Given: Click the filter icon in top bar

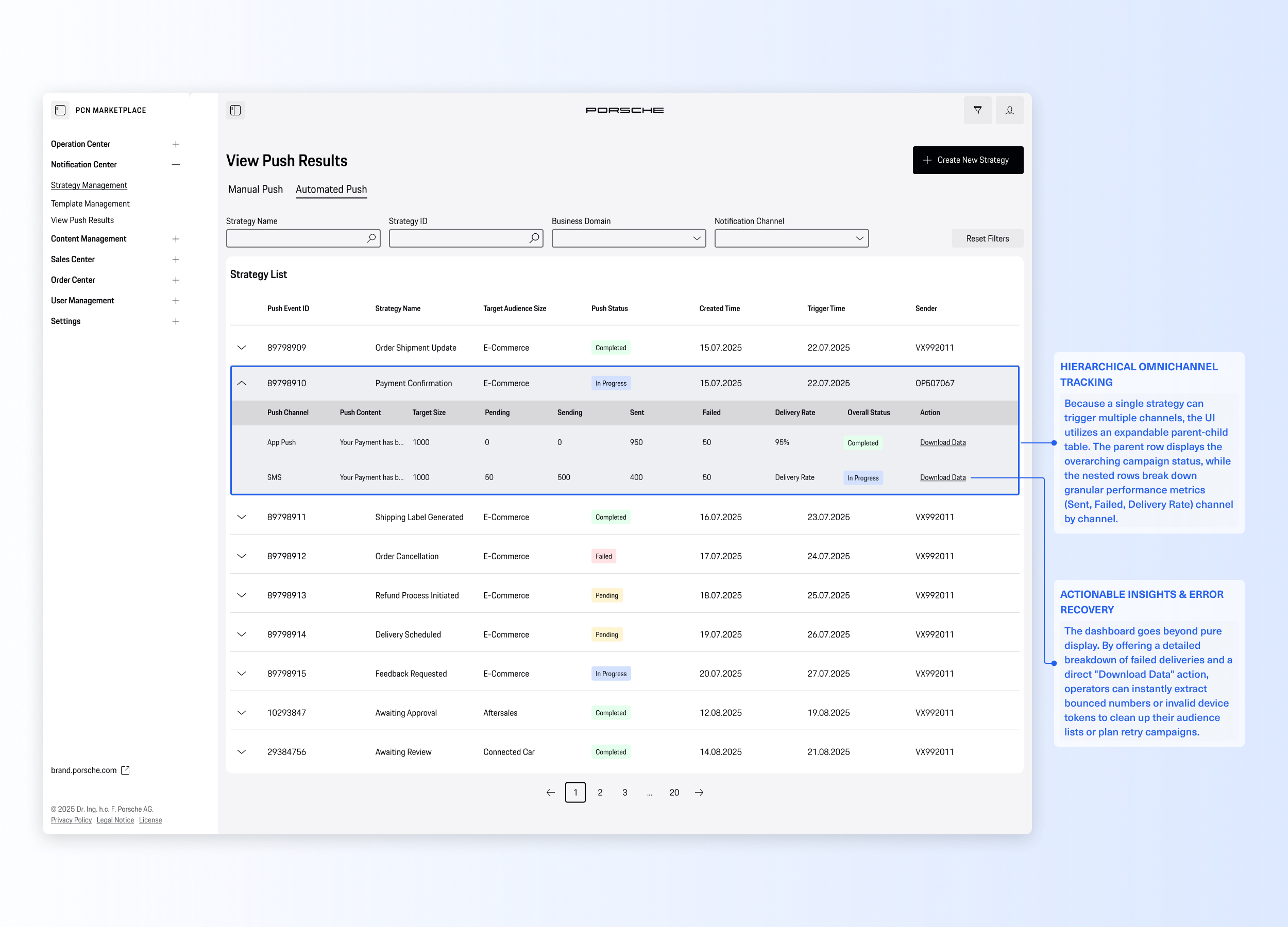Looking at the screenshot, I should pos(977,110).
